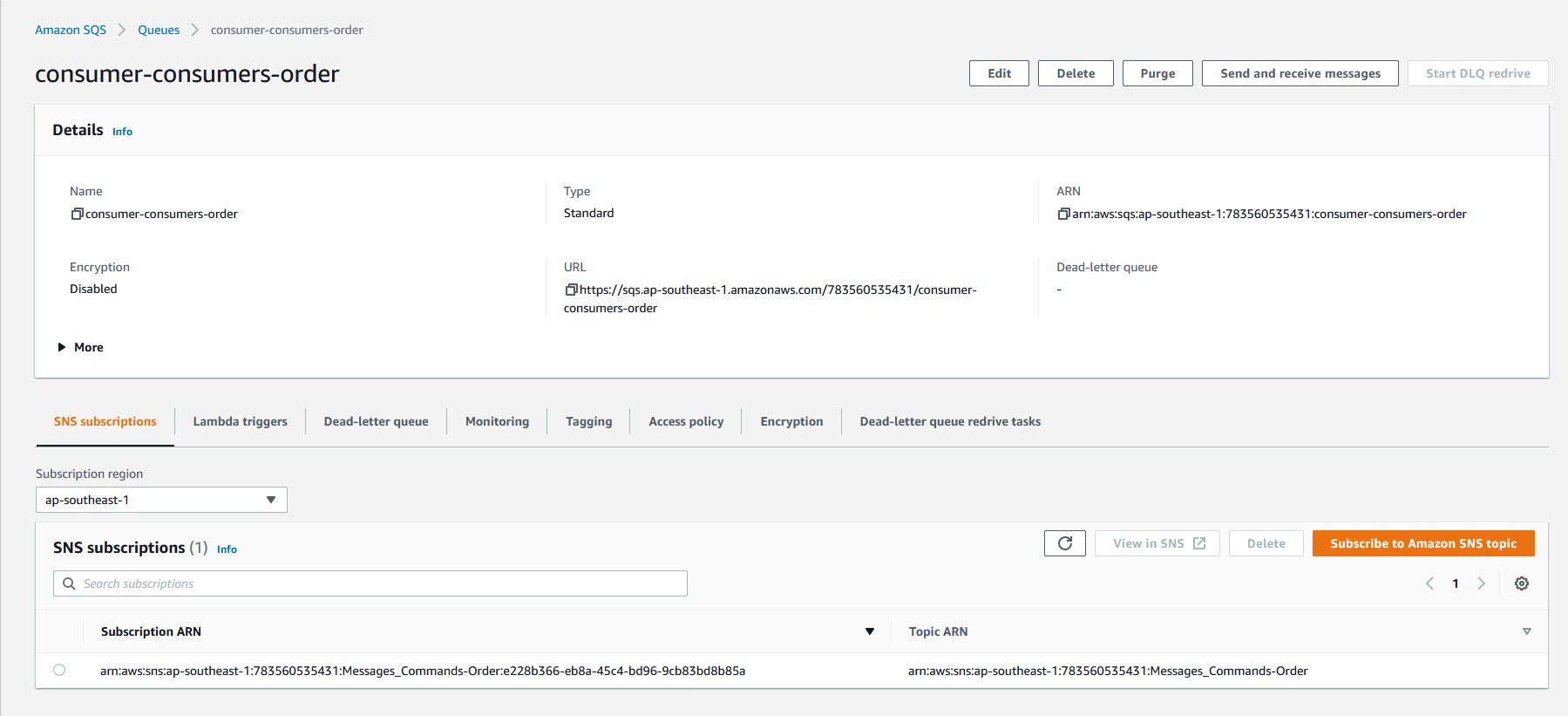Screen dimensions: 1568x716
Task: Select the Messages_Commands-Order subscription radio button
Action: click(59, 670)
